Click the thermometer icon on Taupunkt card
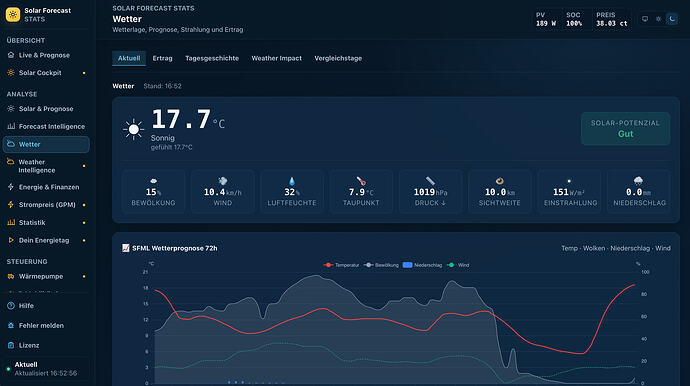The width and height of the screenshot is (690, 386). click(361, 181)
